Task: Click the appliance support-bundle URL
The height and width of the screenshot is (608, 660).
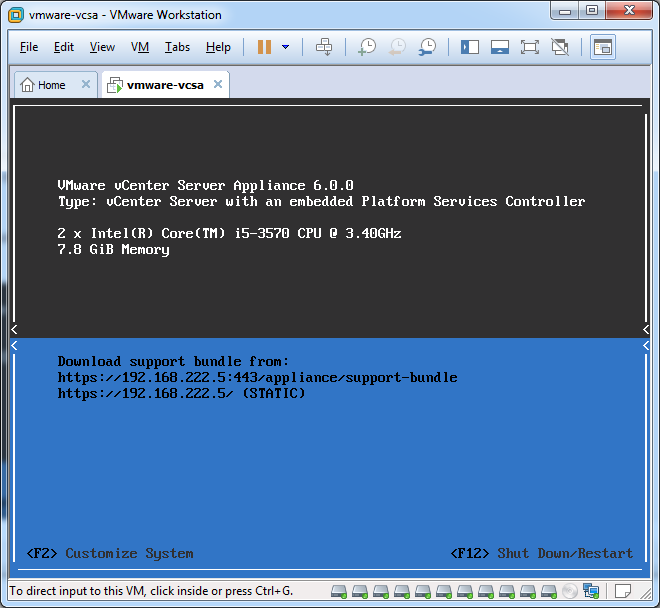Action: (257, 378)
